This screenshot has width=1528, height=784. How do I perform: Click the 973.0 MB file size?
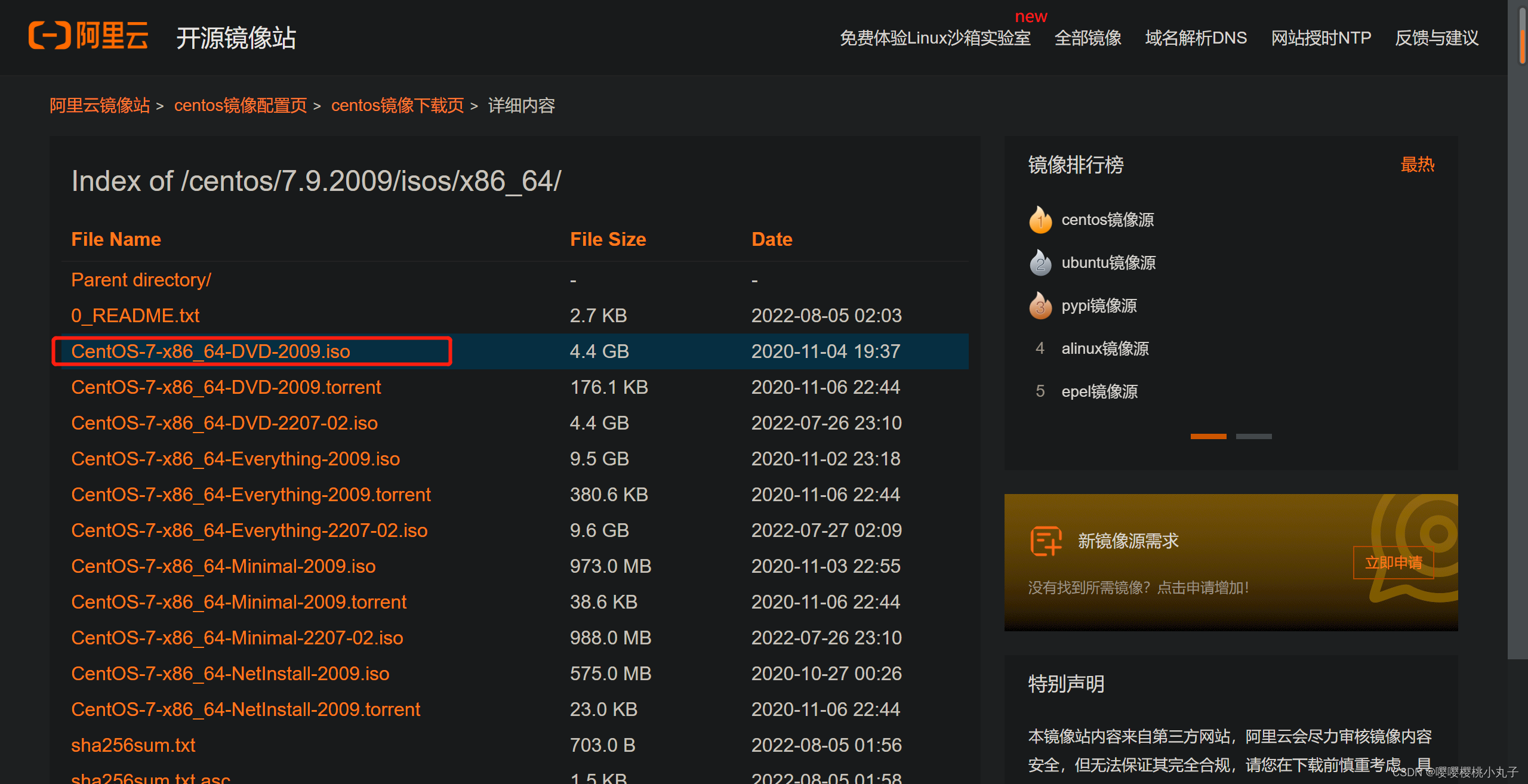(x=610, y=566)
